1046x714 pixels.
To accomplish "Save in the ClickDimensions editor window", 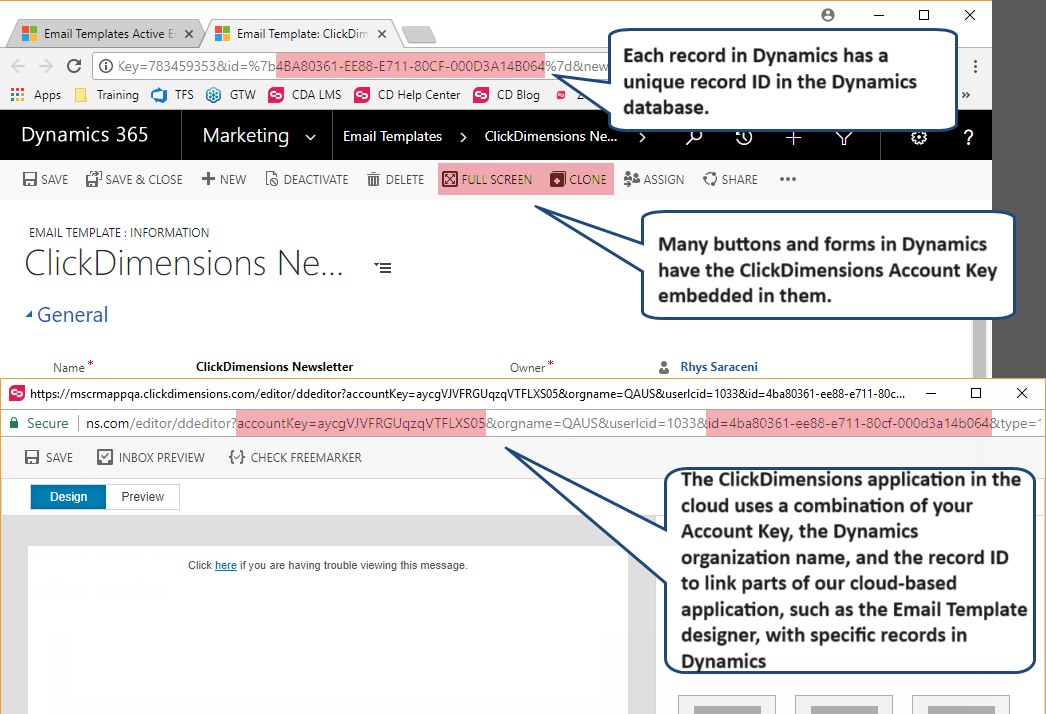I will tap(49, 457).
